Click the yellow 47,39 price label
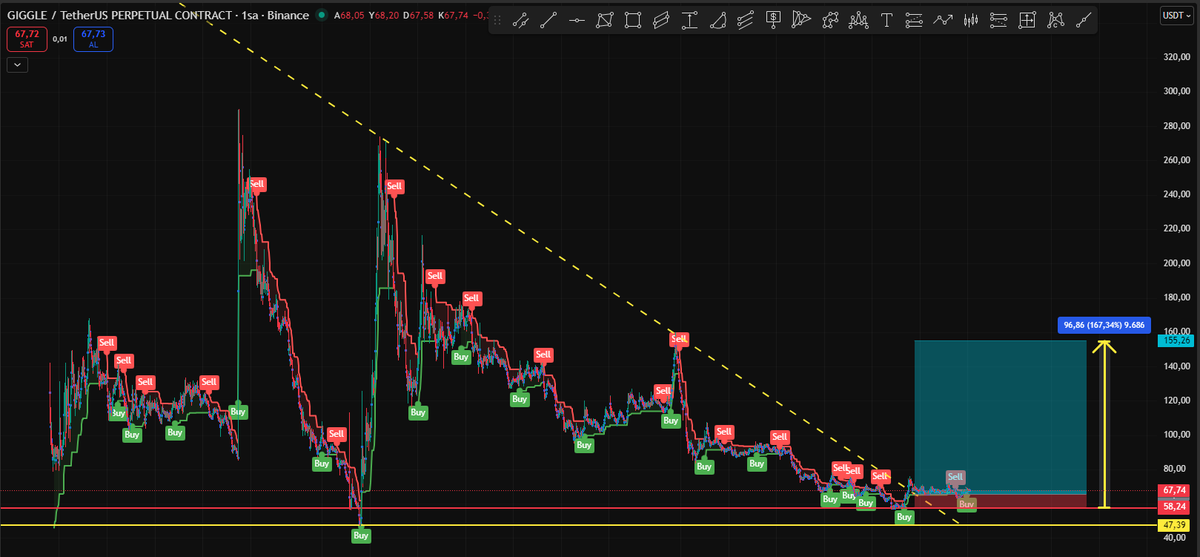1200x557 pixels. 1175,525
